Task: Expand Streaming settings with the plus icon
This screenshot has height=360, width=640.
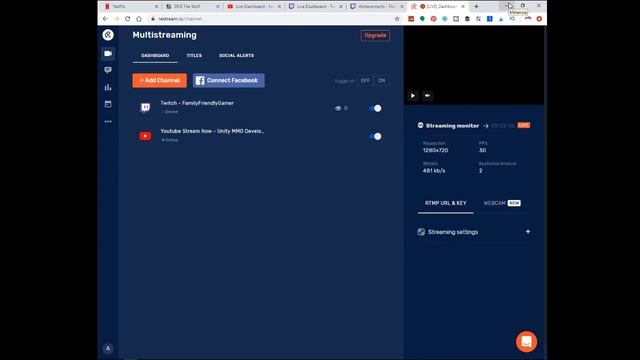Action: (x=528, y=231)
